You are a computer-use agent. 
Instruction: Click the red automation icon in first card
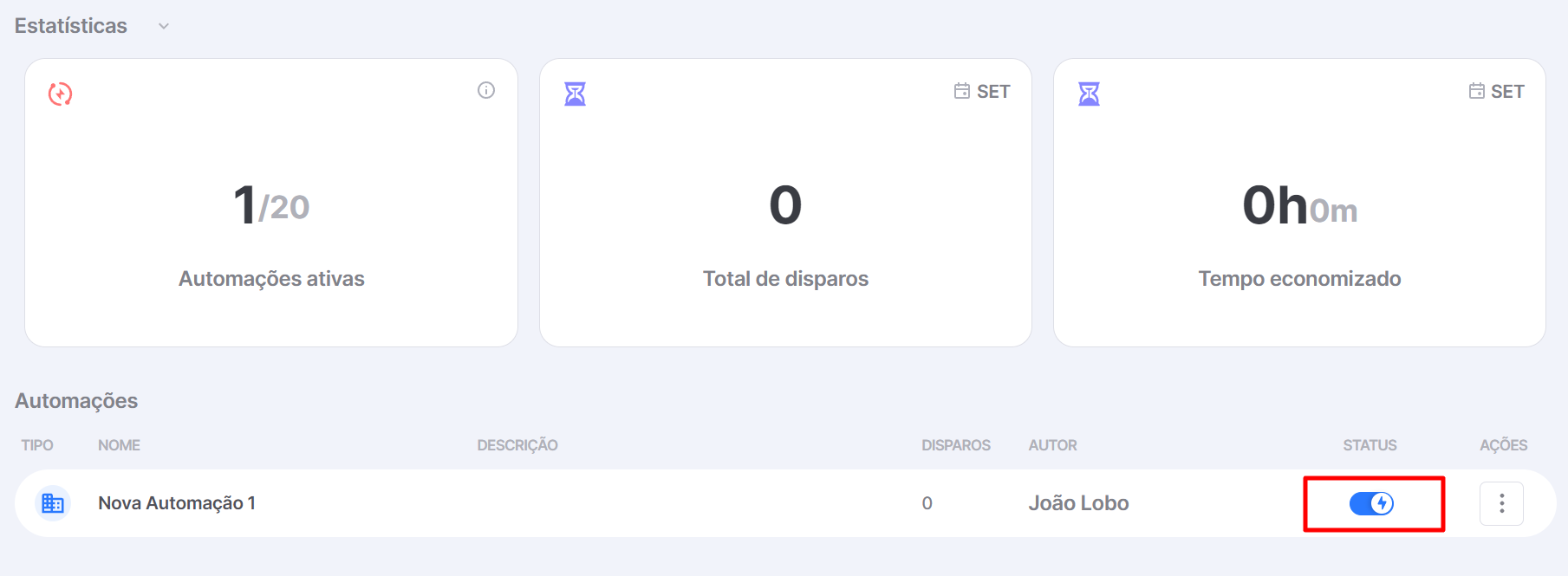(60, 94)
